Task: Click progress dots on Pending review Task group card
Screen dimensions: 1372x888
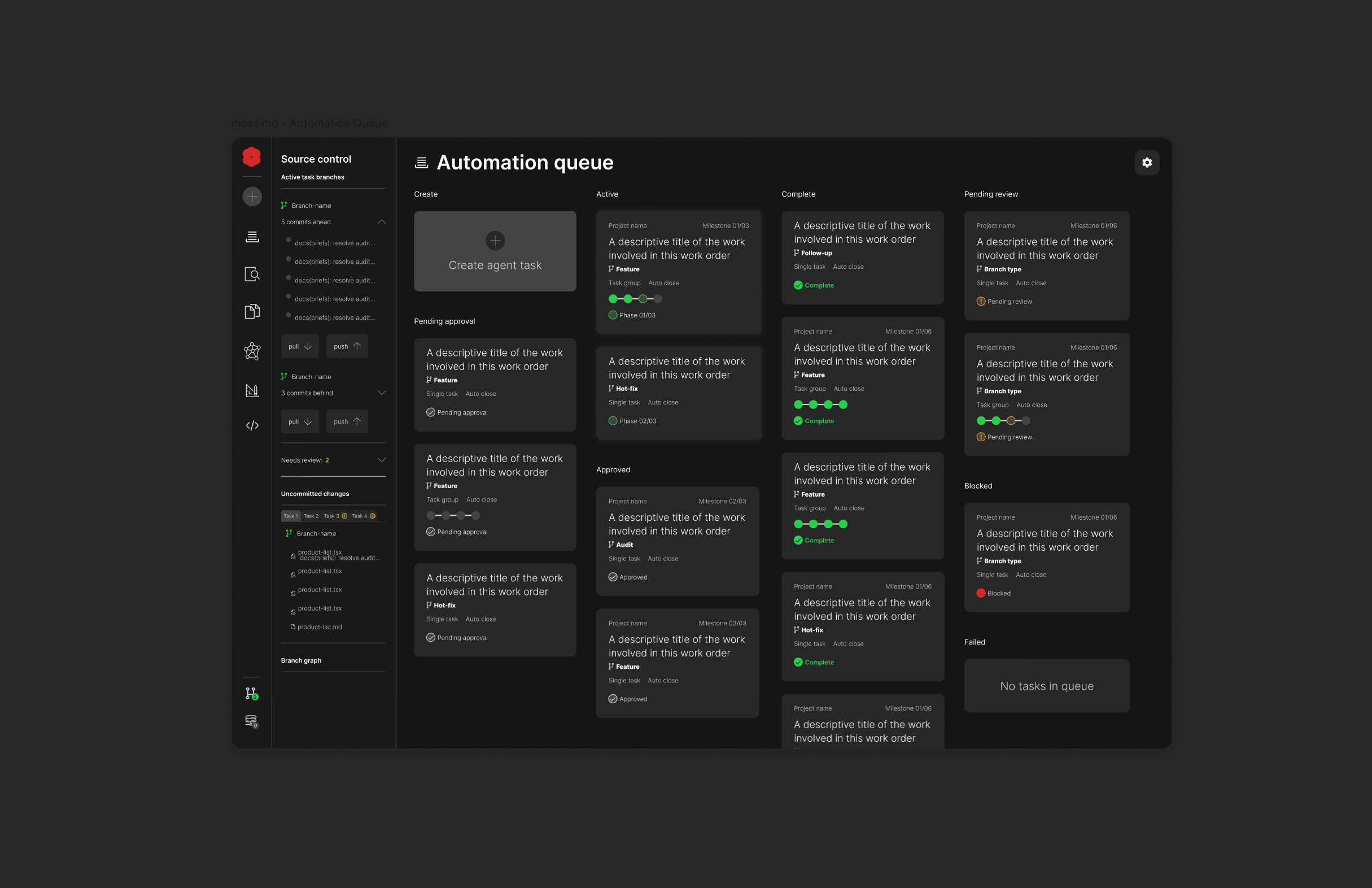Action: [x=1003, y=421]
